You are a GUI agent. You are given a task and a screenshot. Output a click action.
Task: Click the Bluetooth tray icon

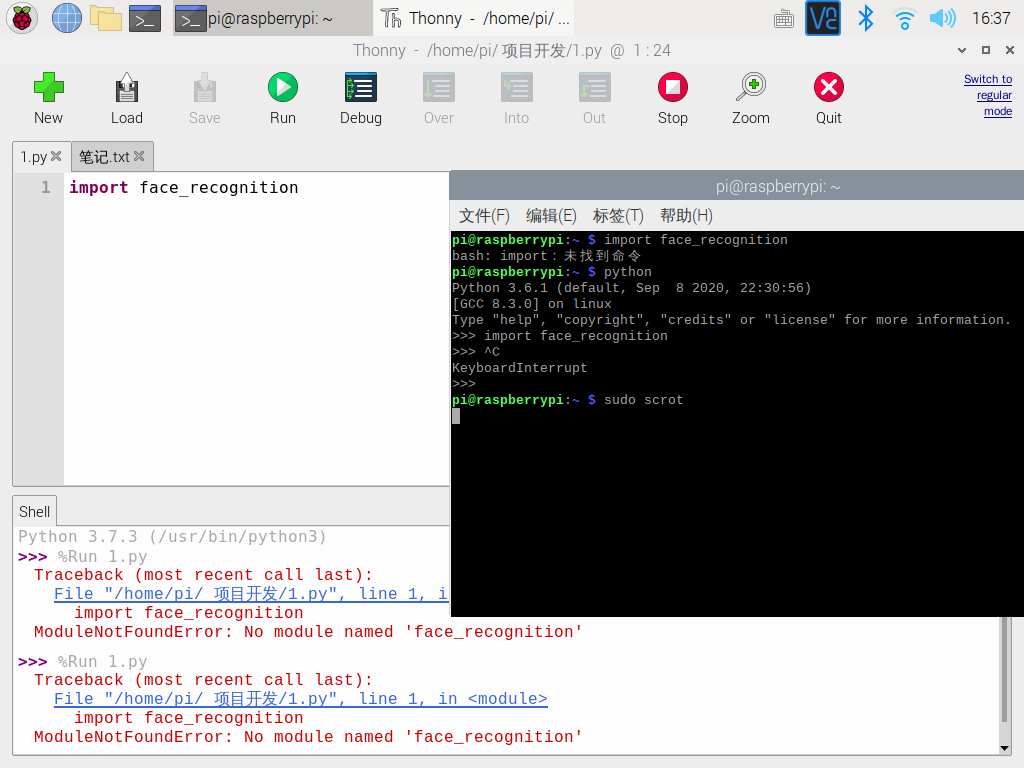click(865, 18)
